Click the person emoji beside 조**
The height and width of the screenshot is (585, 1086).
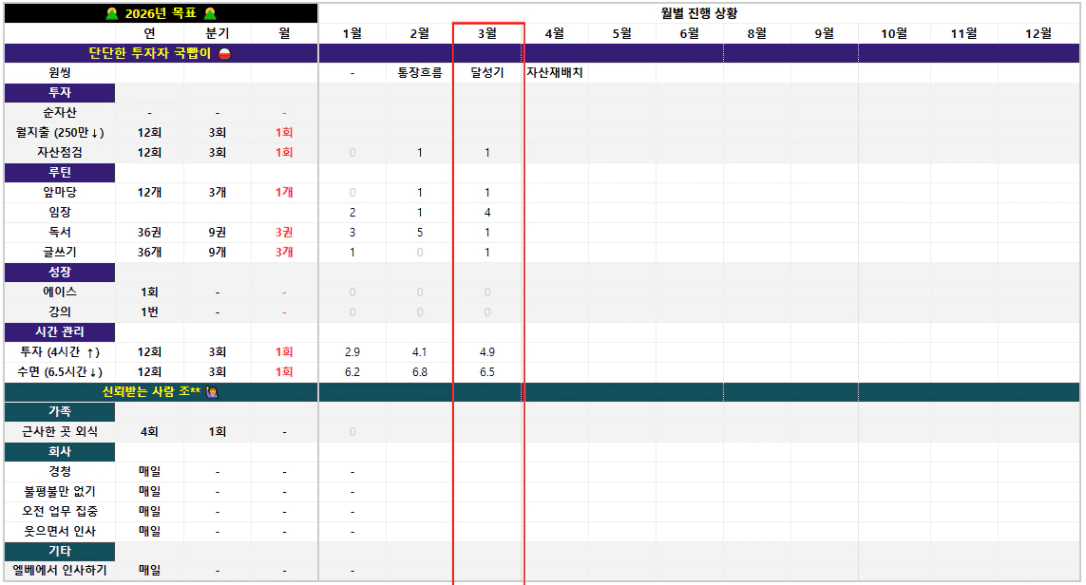[213, 392]
